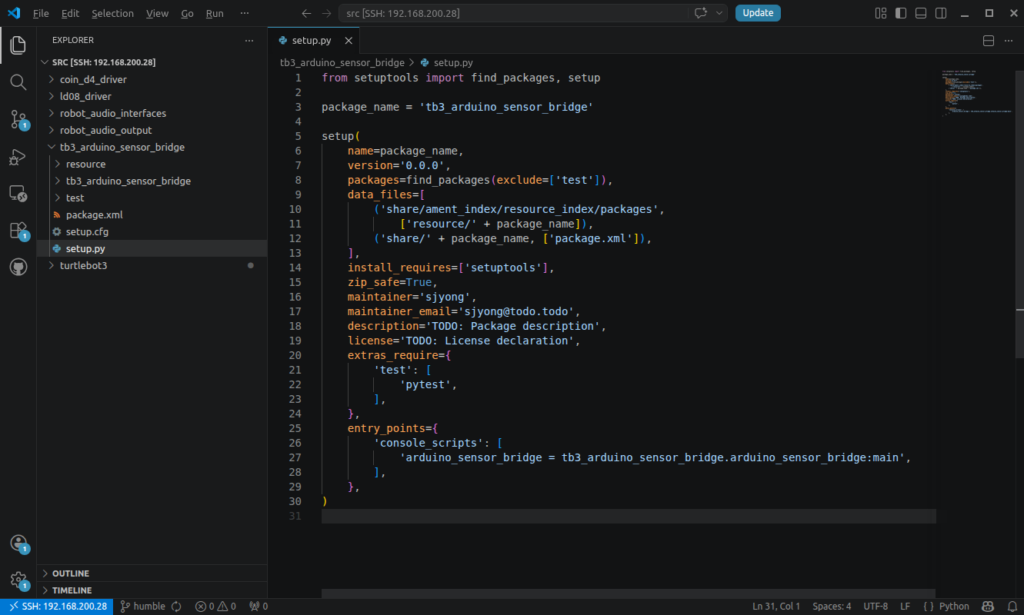Screen dimensions: 1024x615
Task: Open the Run and Debug view
Action: (18, 157)
